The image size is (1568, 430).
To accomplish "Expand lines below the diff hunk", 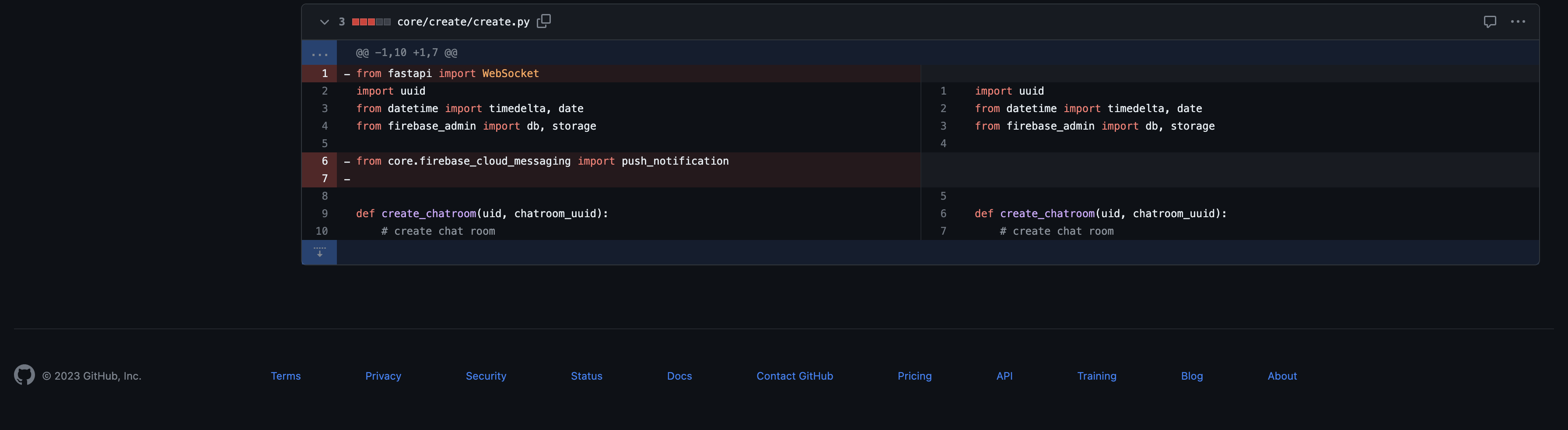I will click(319, 252).
